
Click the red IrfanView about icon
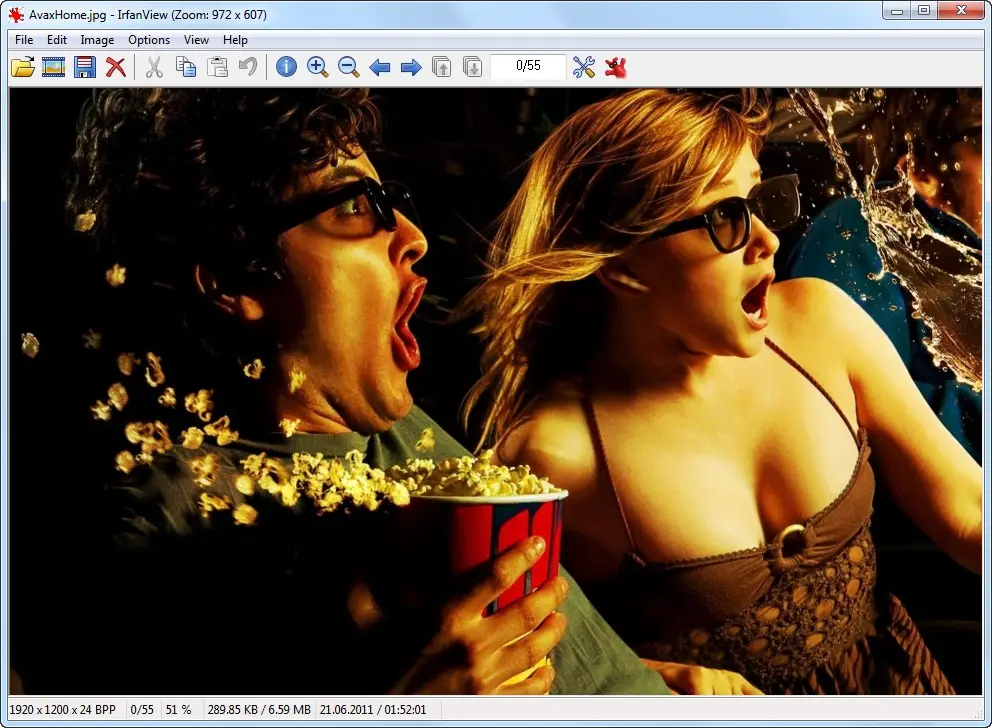(x=616, y=67)
